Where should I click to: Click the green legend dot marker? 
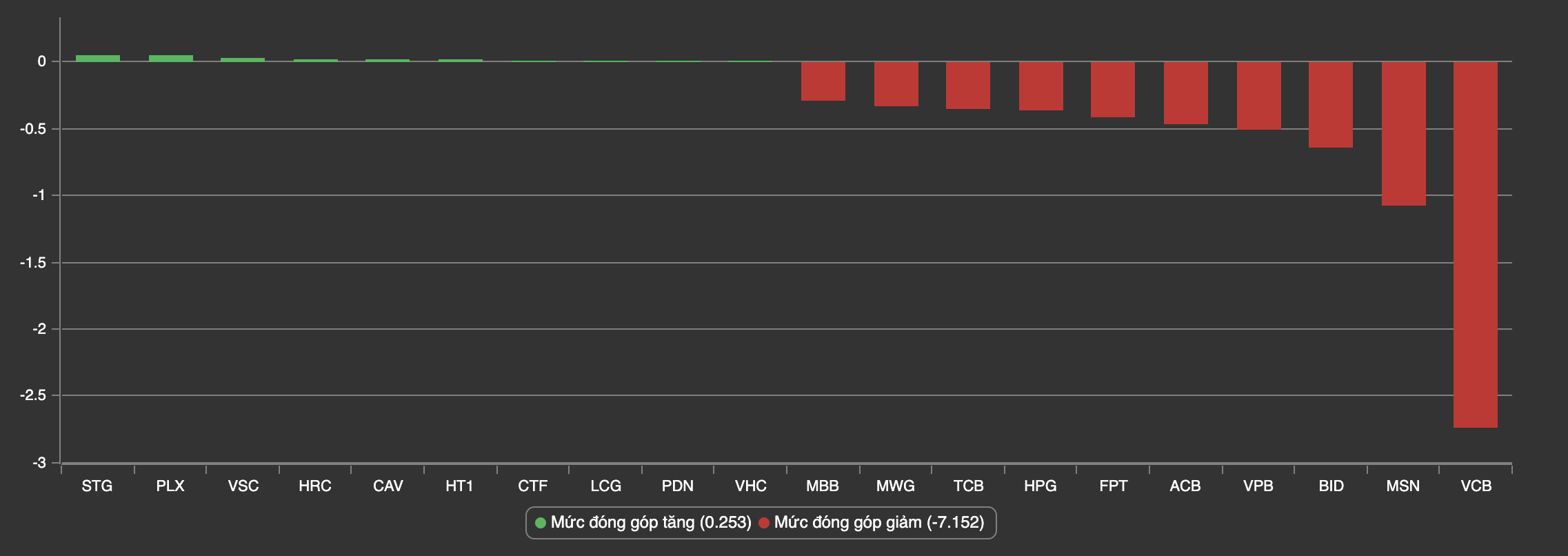[x=541, y=524]
